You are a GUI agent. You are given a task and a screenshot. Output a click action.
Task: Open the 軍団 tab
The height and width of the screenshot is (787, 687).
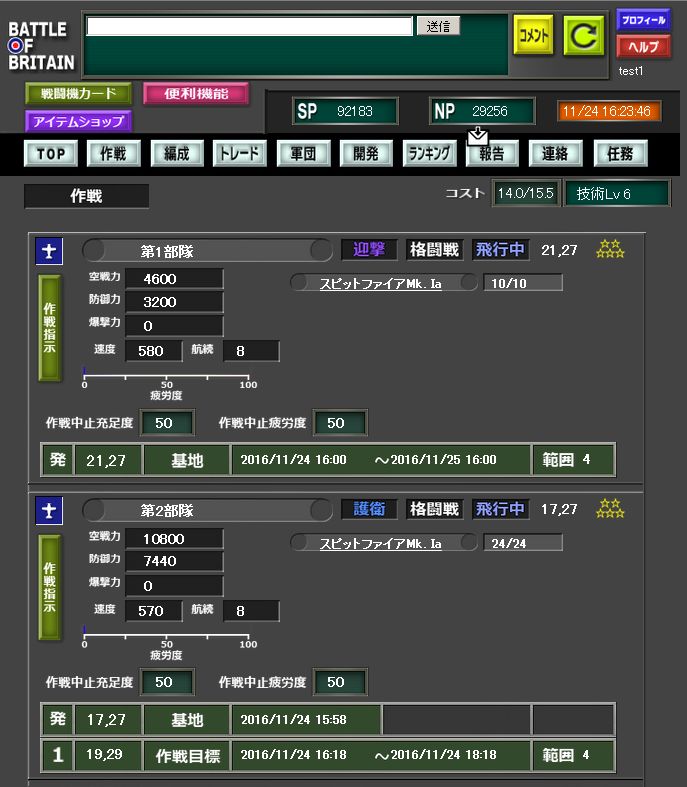303,154
